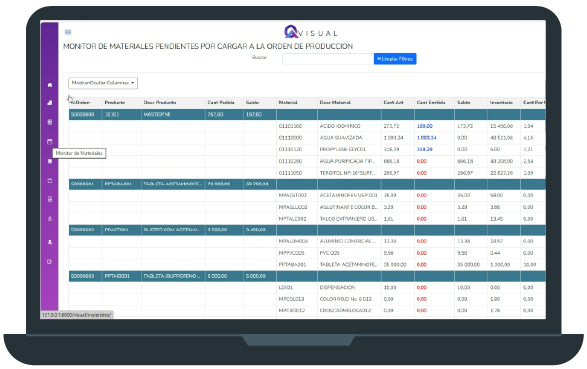Image resolution: width=587 pixels, height=369 pixels.
Task: Sort by the Inventario column header
Action: [x=501, y=102]
